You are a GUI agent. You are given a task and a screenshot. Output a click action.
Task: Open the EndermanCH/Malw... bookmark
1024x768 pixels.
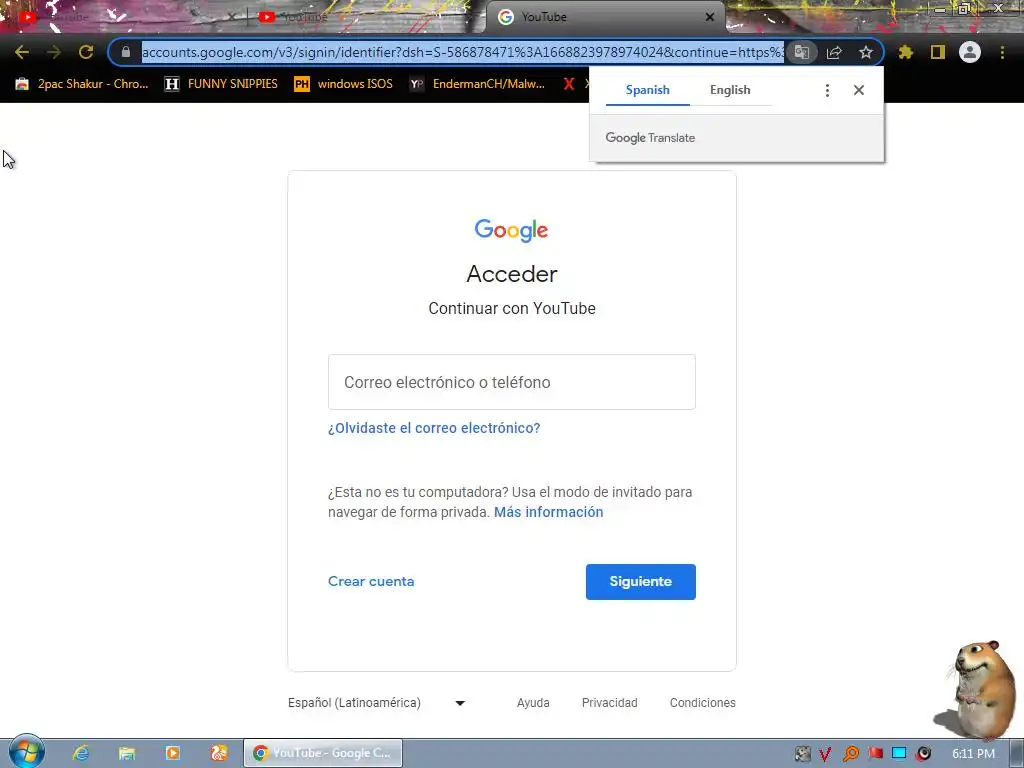tap(477, 84)
